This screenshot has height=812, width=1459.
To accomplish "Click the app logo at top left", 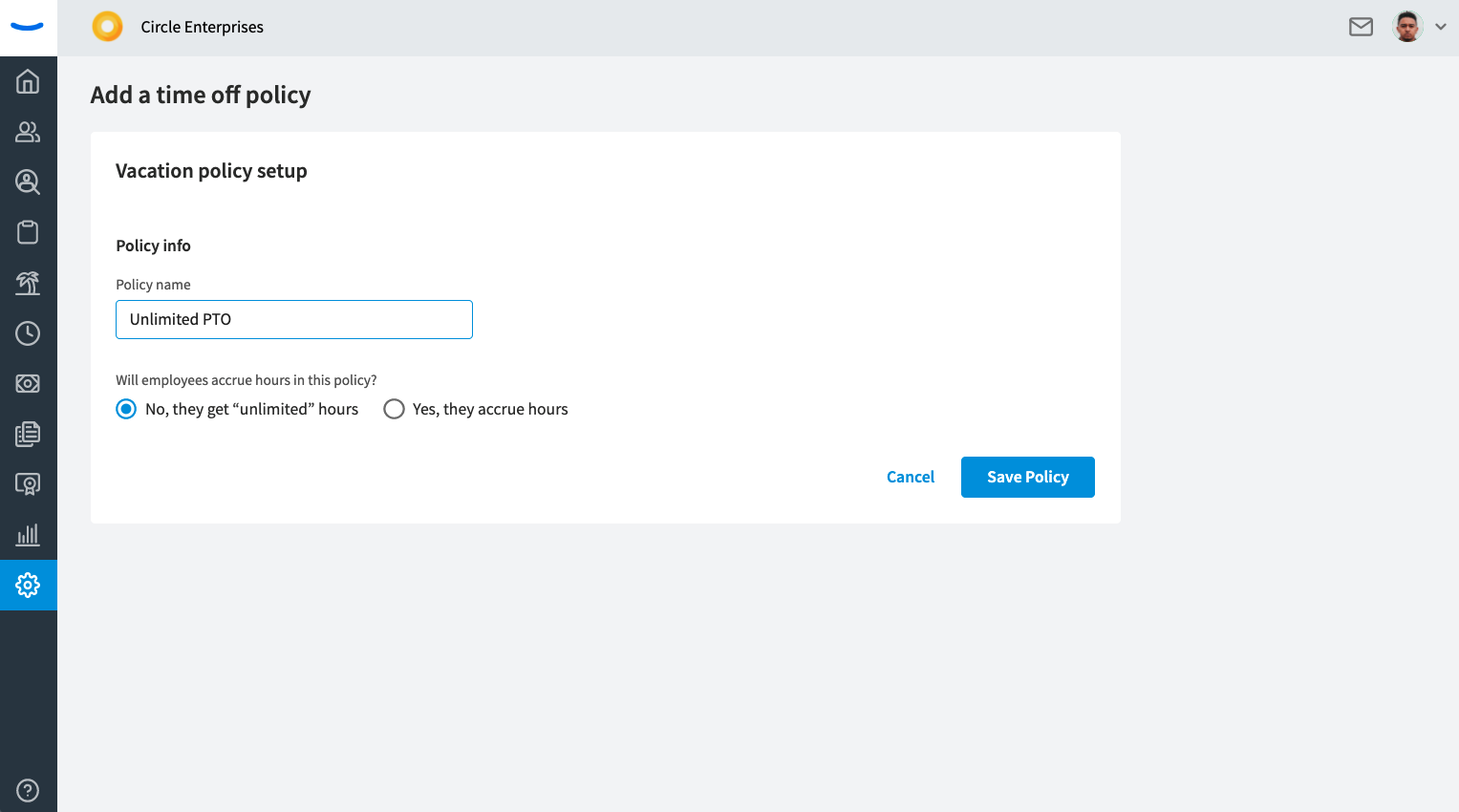I will tap(28, 27).
